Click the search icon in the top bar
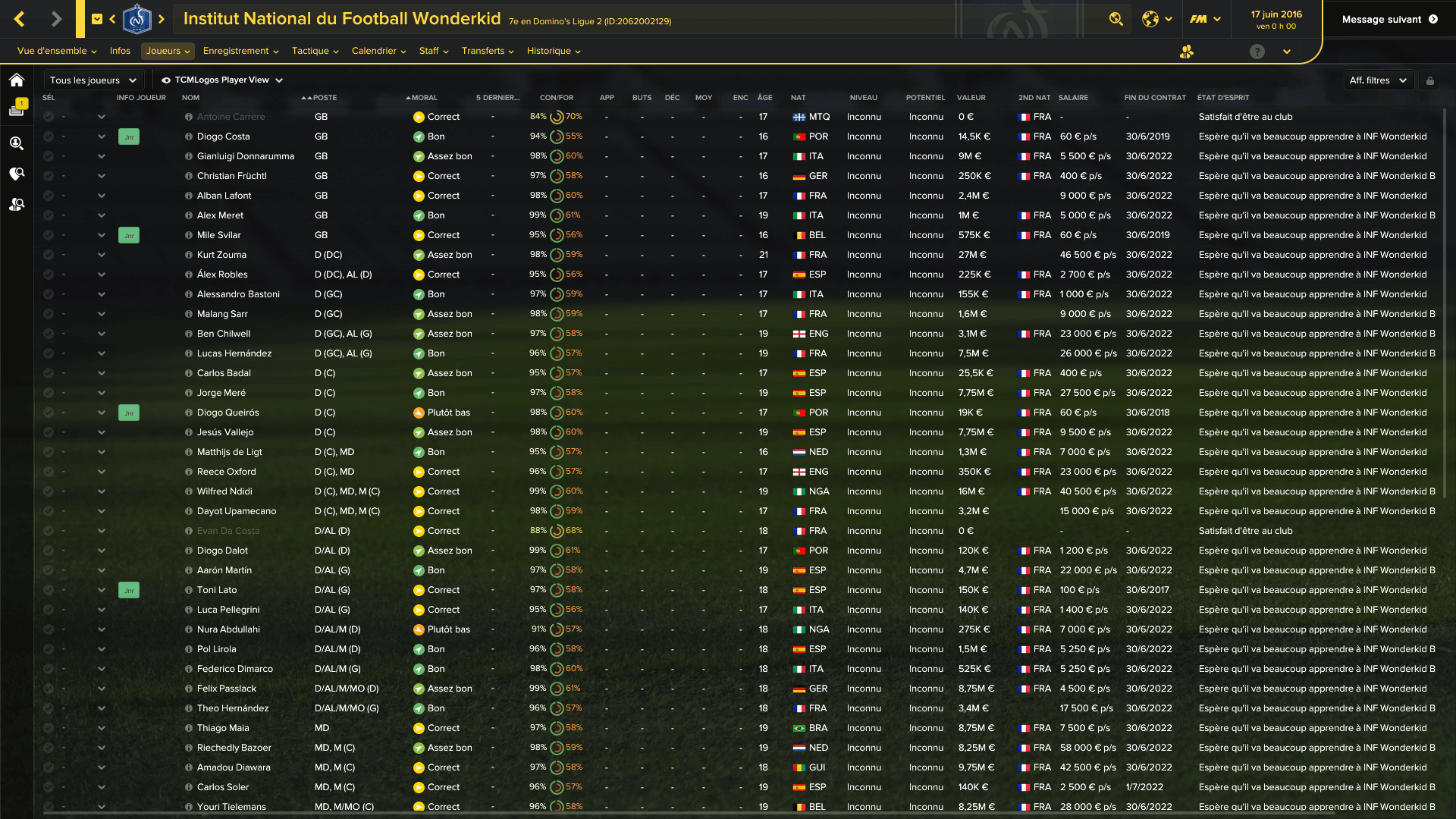The width and height of the screenshot is (1456, 819). click(x=1116, y=19)
